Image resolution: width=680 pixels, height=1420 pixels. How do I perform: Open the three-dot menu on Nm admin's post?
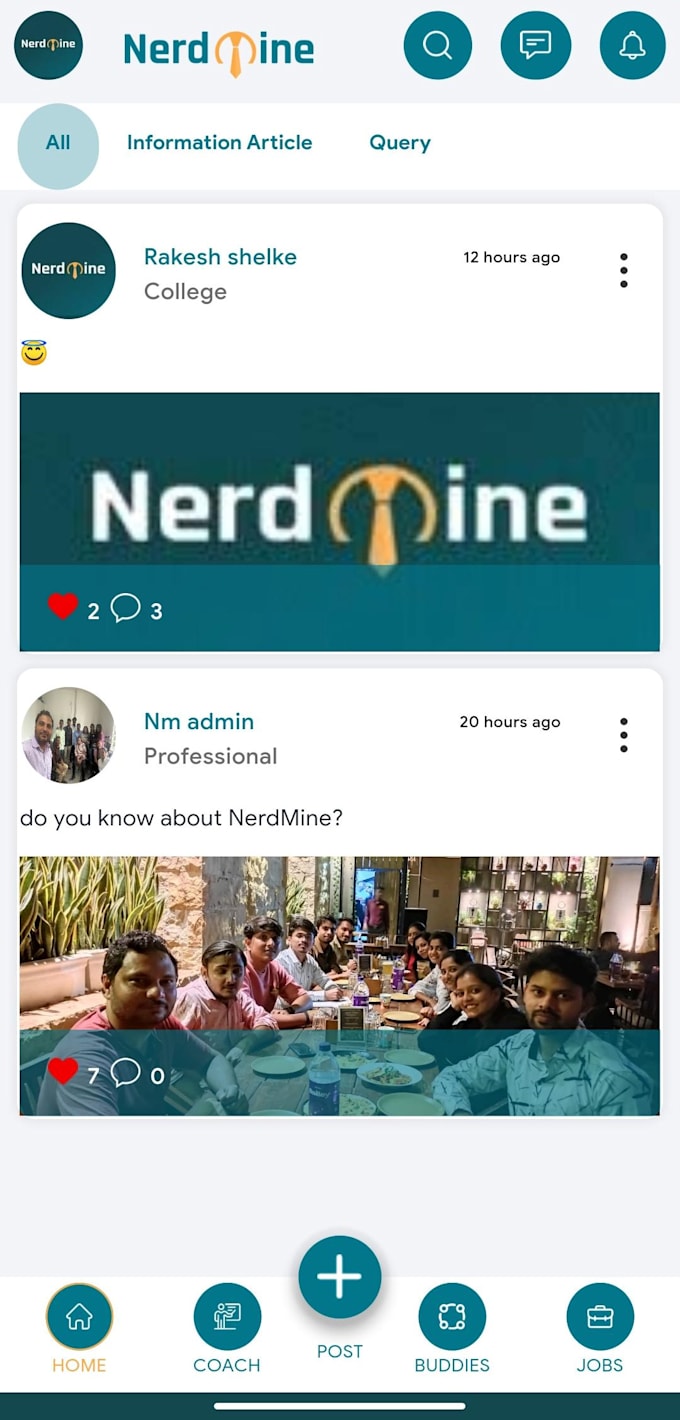(624, 735)
